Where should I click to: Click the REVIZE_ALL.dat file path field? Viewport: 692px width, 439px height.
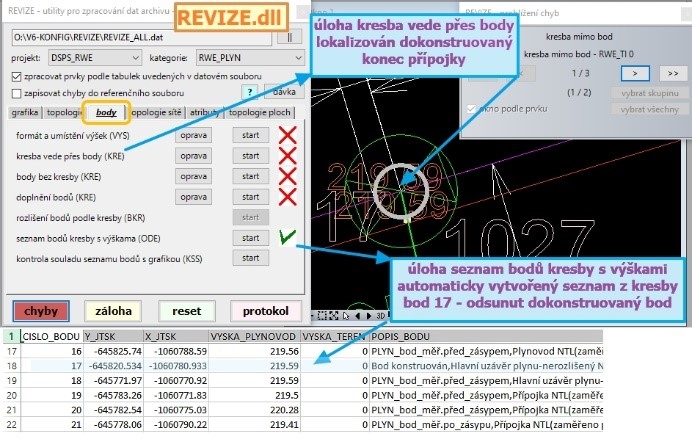[x=141, y=38]
